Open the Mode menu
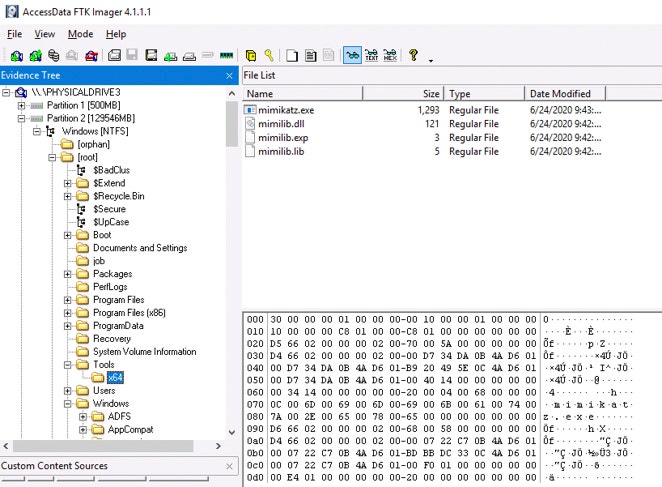 coord(80,34)
